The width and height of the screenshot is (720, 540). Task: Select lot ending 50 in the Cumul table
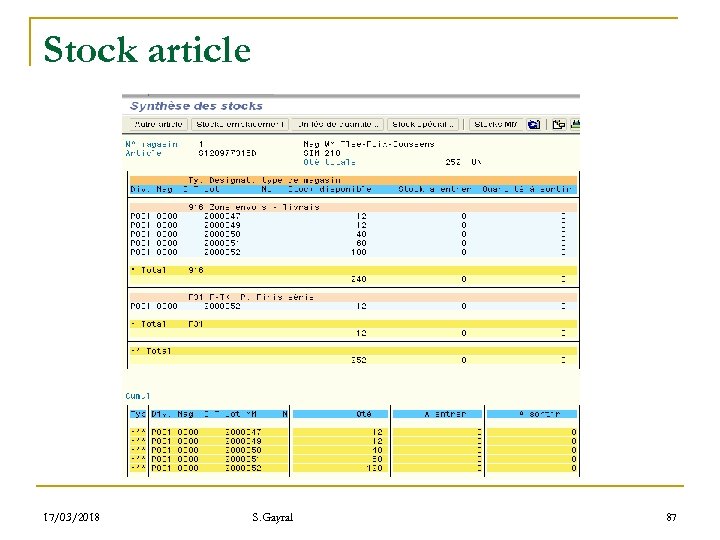pyautogui.click(x=243, y=450)
